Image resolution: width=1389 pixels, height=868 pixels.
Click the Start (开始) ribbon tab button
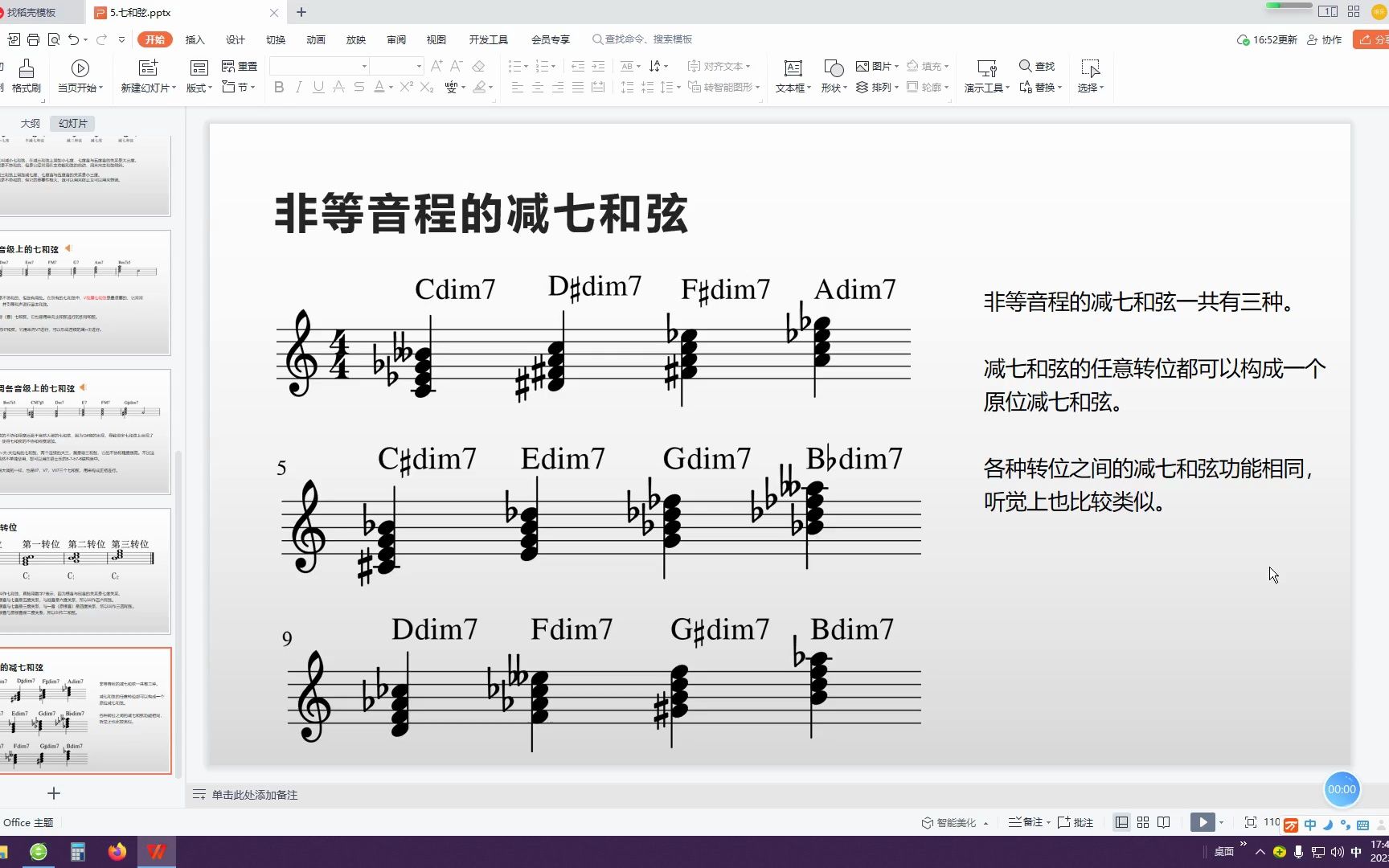point(155,39)
